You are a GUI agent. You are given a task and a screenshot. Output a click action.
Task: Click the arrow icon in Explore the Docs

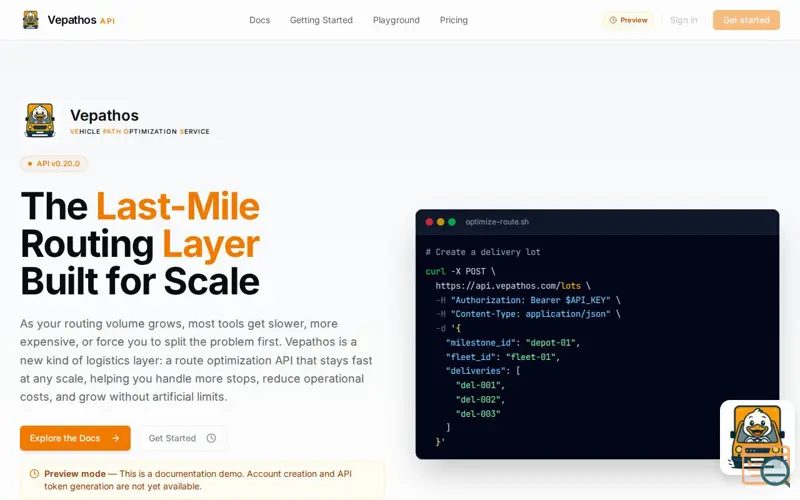click(115, 438)
